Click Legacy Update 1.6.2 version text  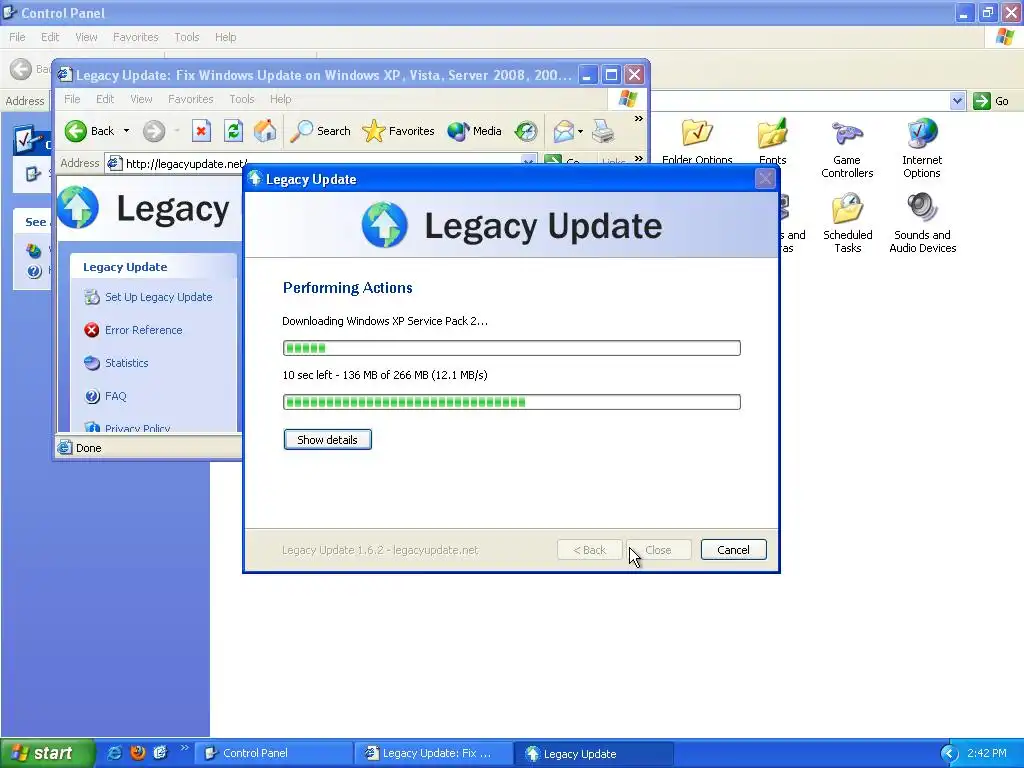(380, 550)
